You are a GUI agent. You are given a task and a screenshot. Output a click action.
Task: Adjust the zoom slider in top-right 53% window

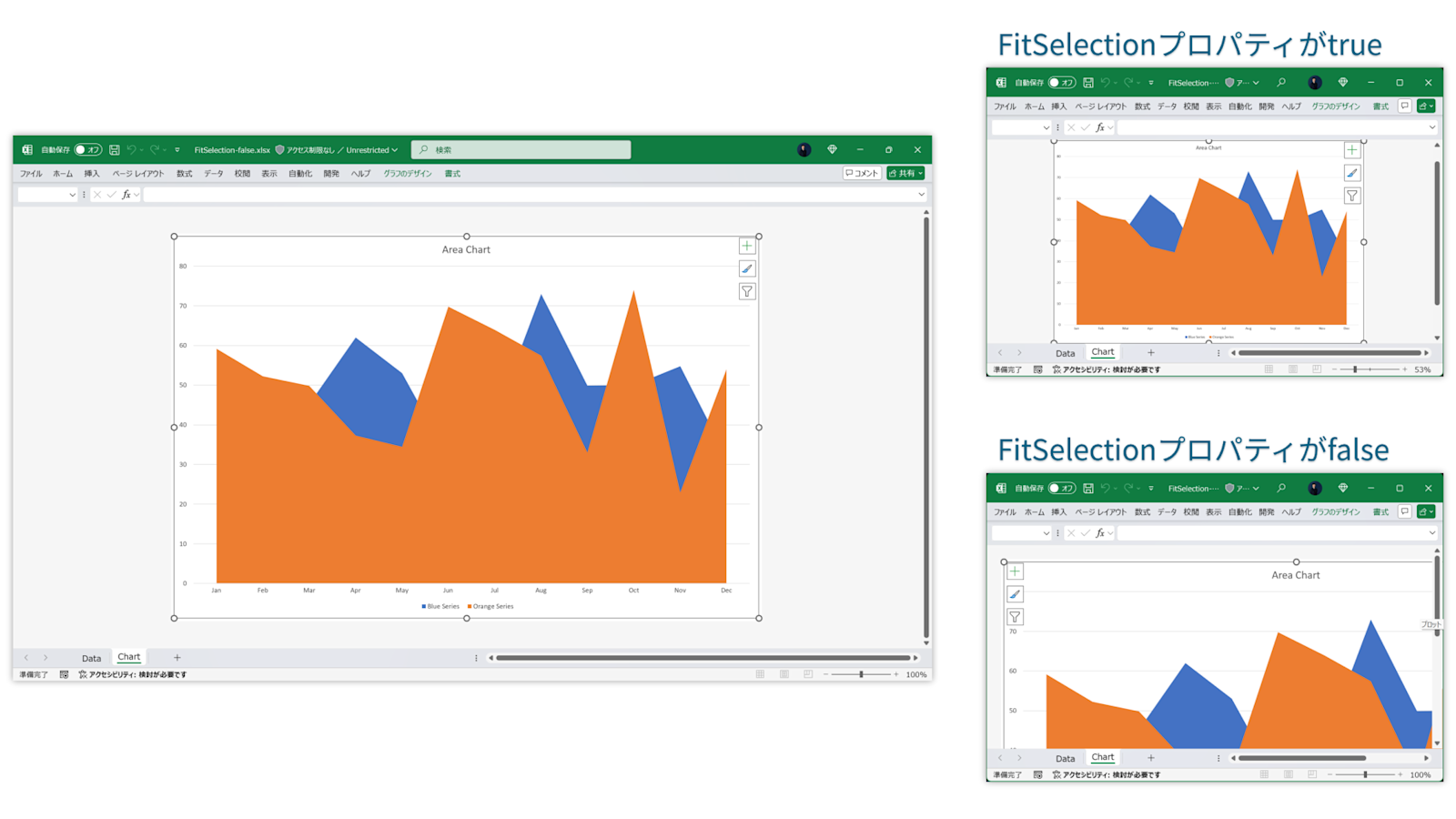[x=1370, y=369]
